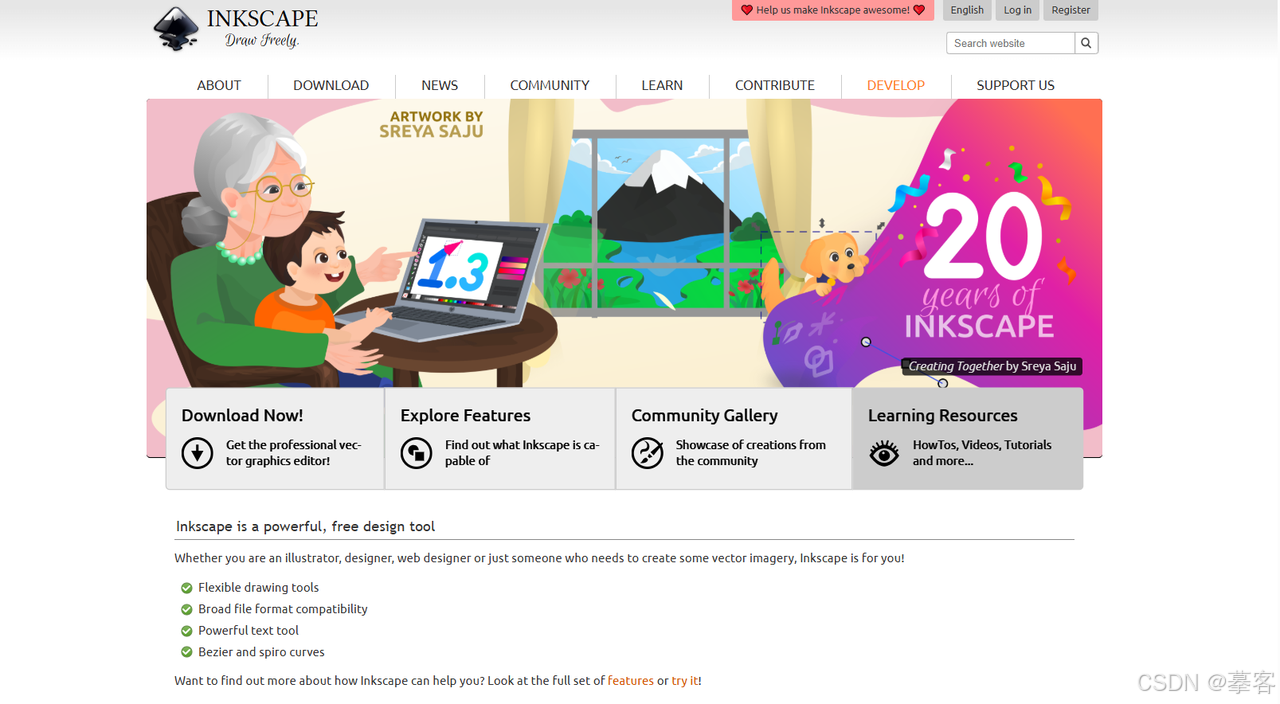Viewport: 1280px width, 704px height.
Task: Open the LEARN menu
Action: click(x=662, y=85)
